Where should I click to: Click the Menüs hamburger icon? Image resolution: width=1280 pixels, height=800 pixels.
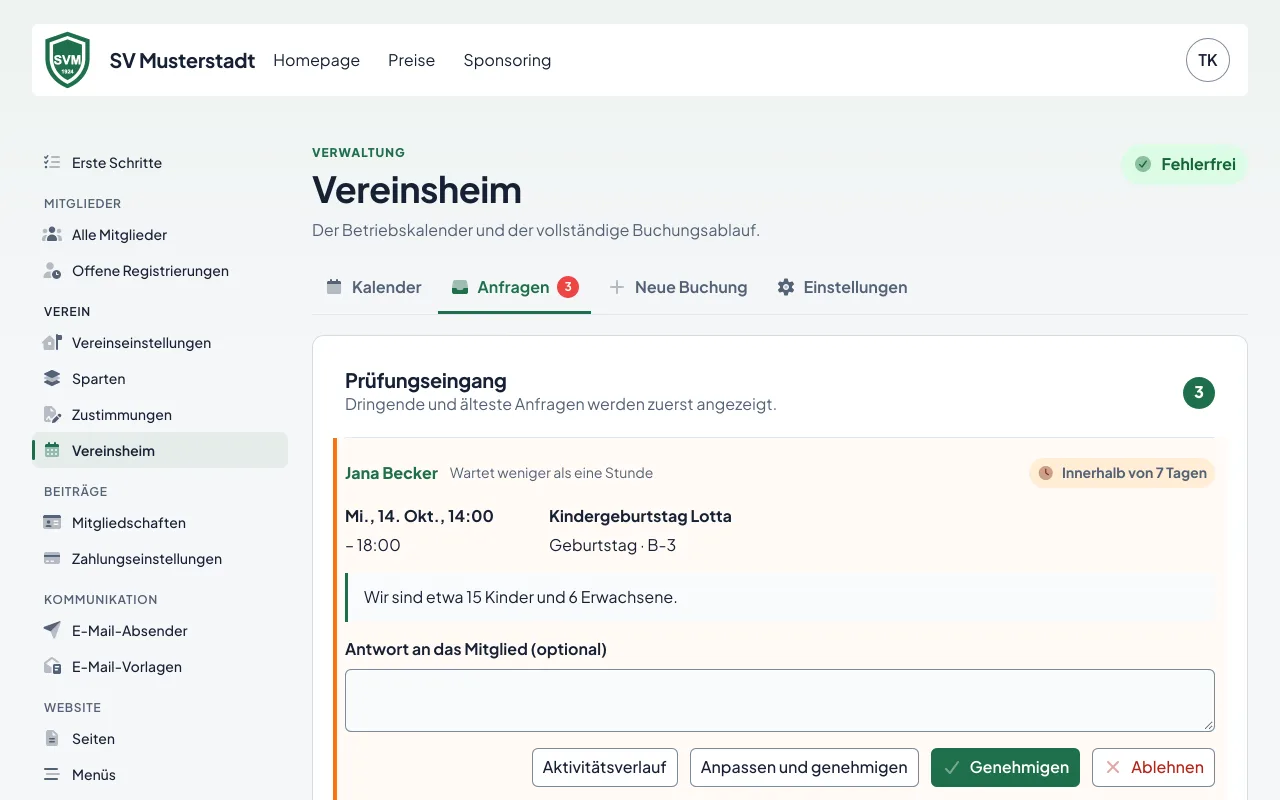pos(52,774)
